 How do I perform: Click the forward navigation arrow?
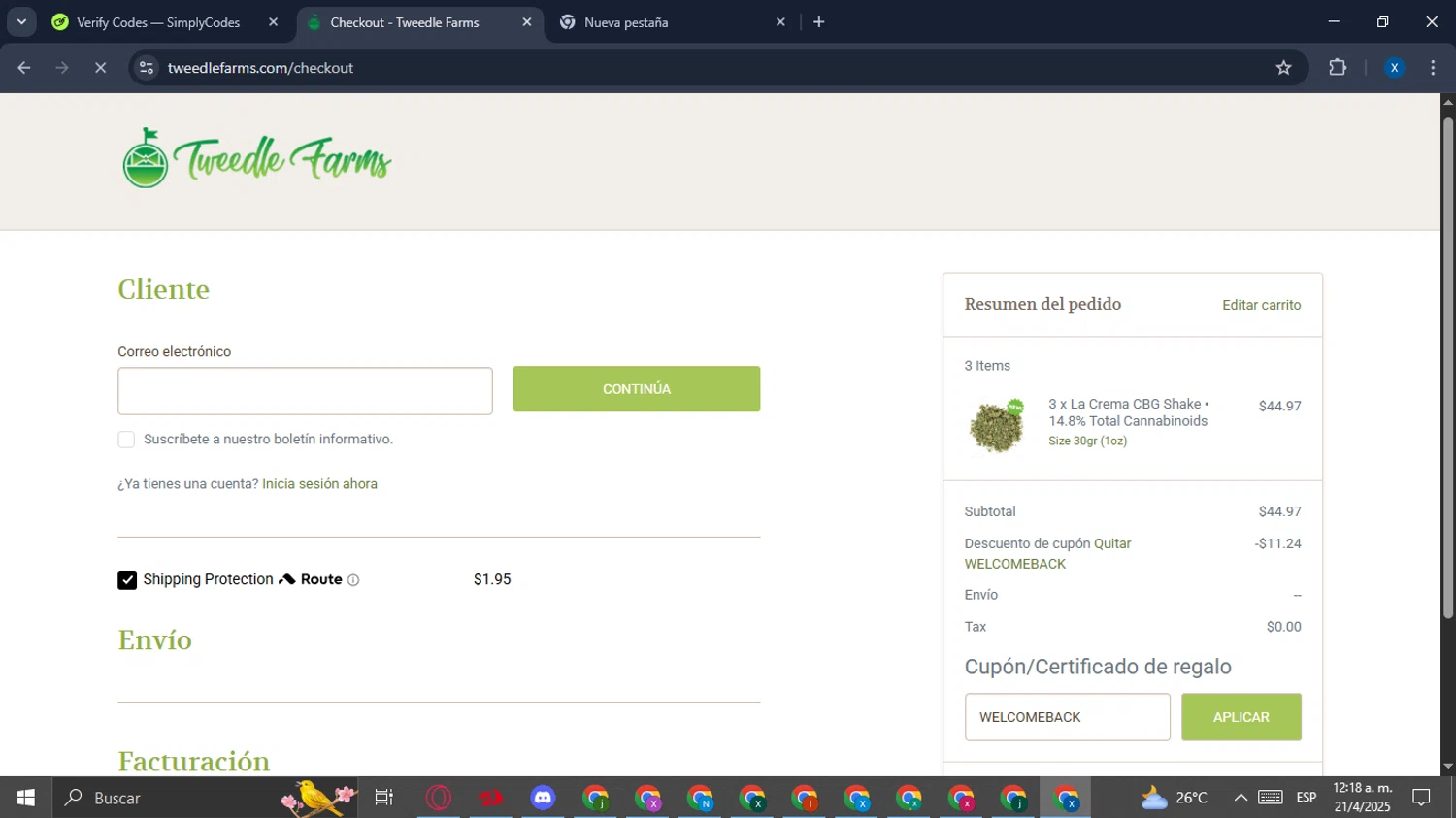click(62, 68)
